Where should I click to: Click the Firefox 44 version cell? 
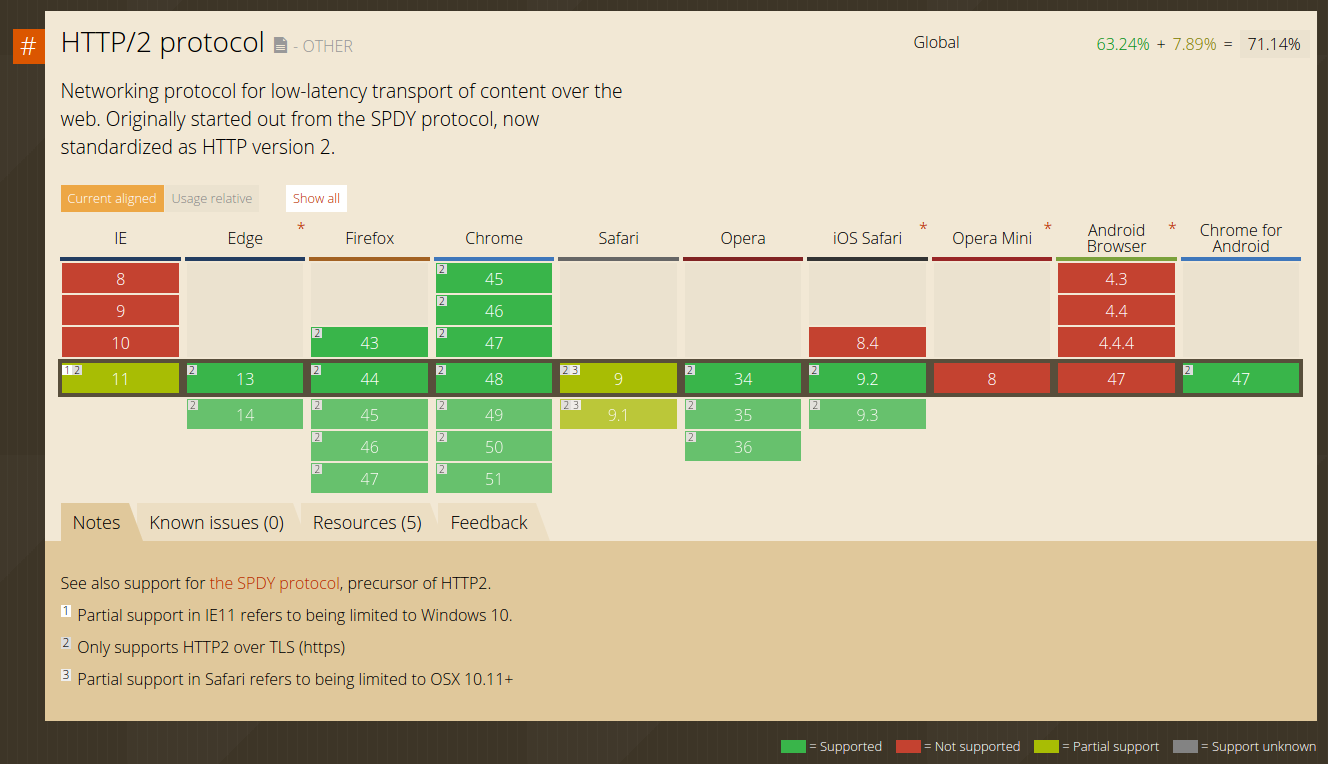pos(370,379)
